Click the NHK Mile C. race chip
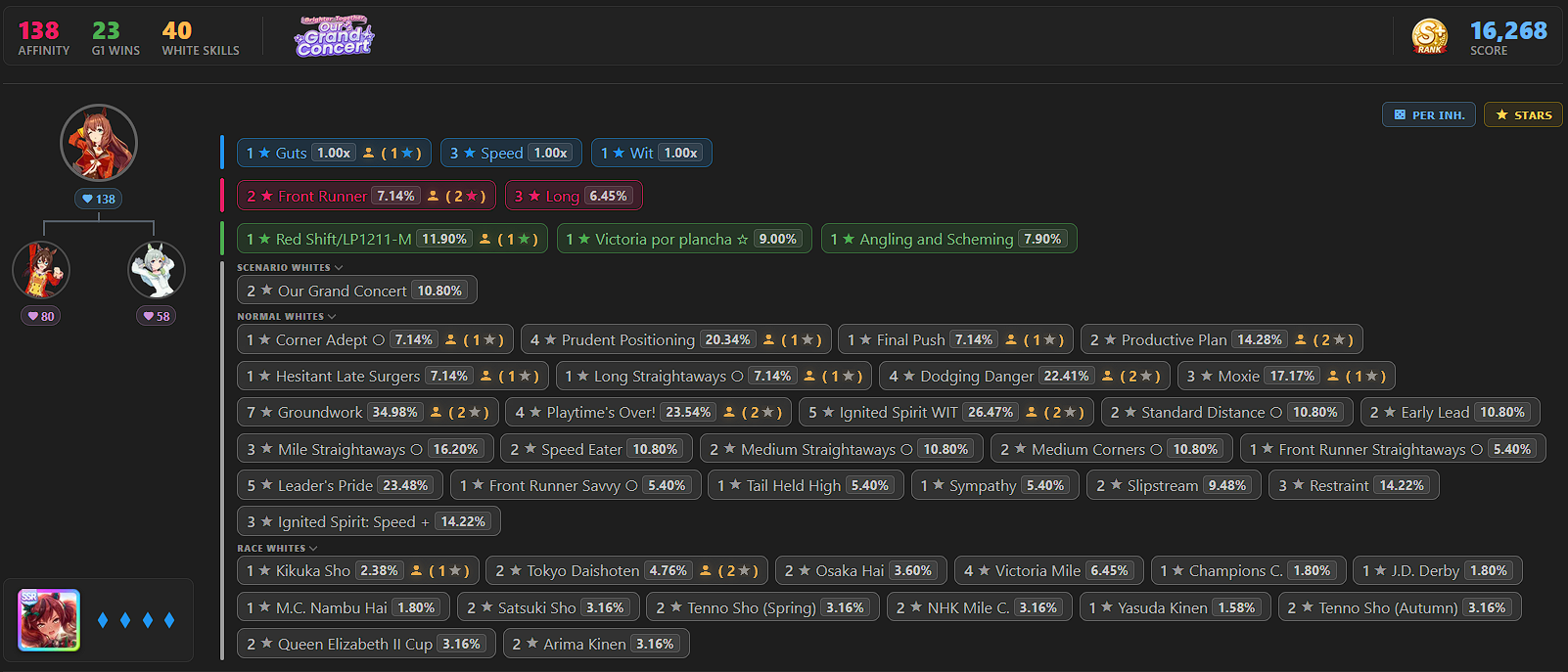This screenshot has width=1568, height=672. click(x=980, y=607)
